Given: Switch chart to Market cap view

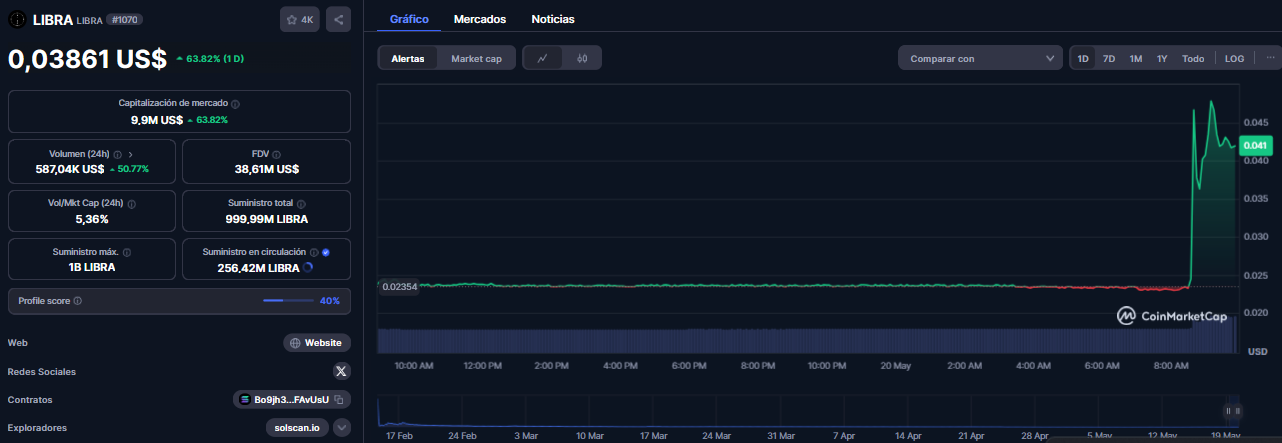Looking at the screenshot, I should pyautogui.click(x=476, y=59).
